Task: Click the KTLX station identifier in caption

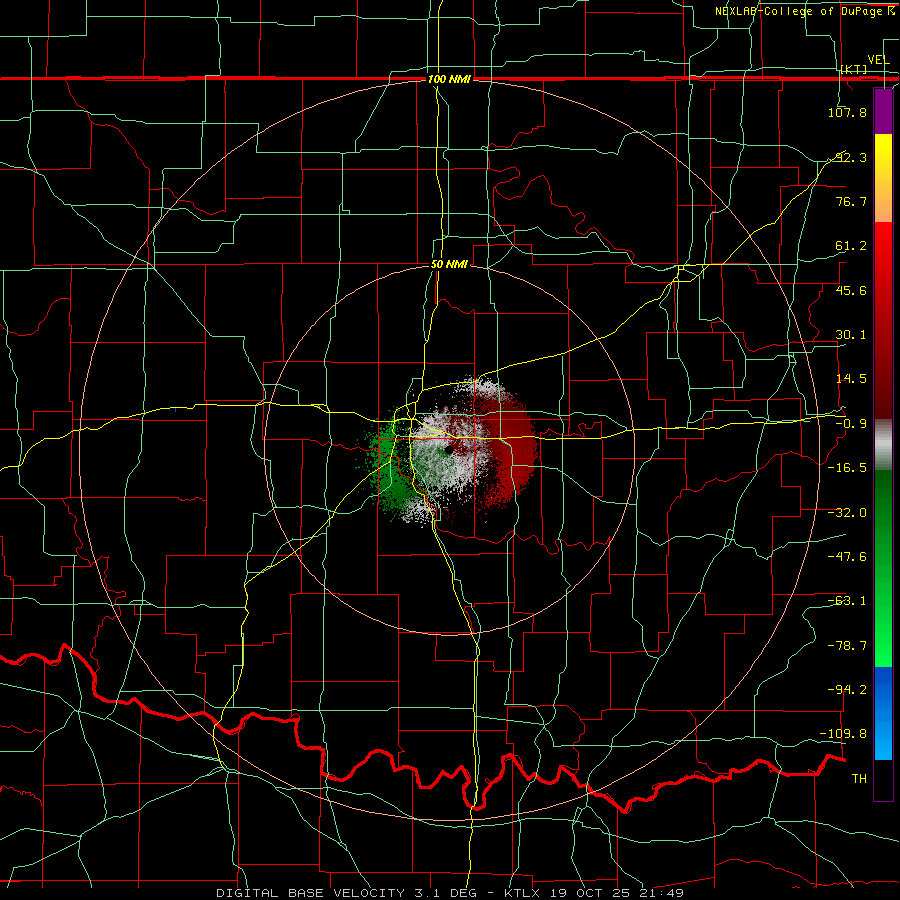Action: 524,893
